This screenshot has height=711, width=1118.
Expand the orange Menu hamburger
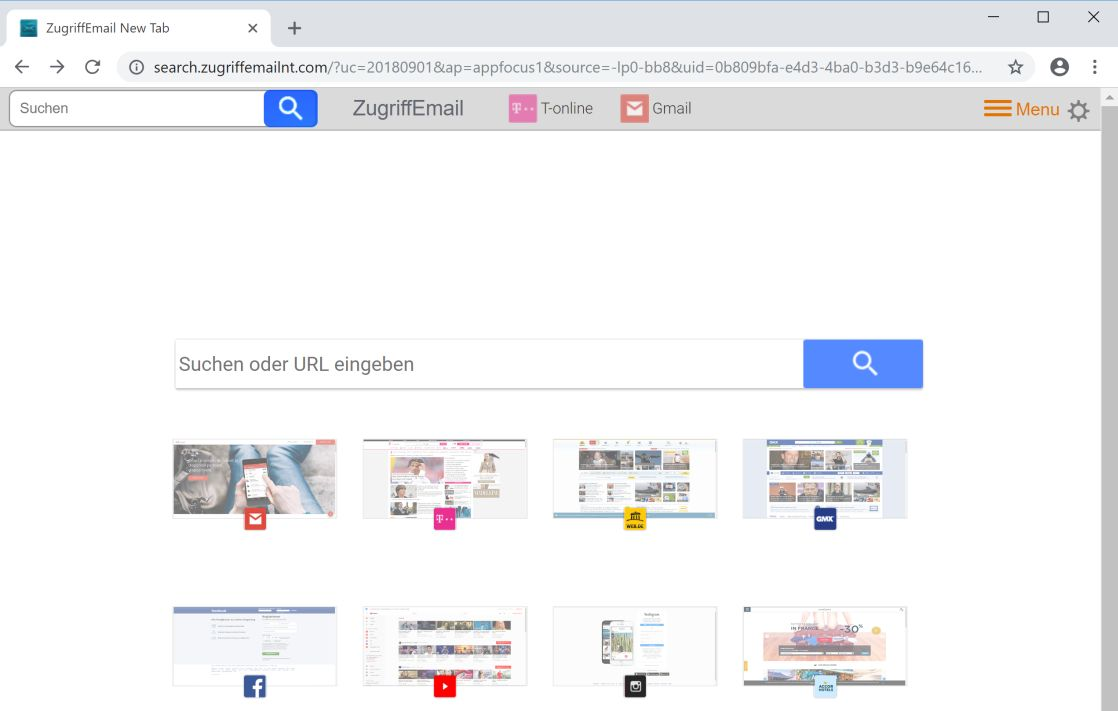[x=1021, y=109]
